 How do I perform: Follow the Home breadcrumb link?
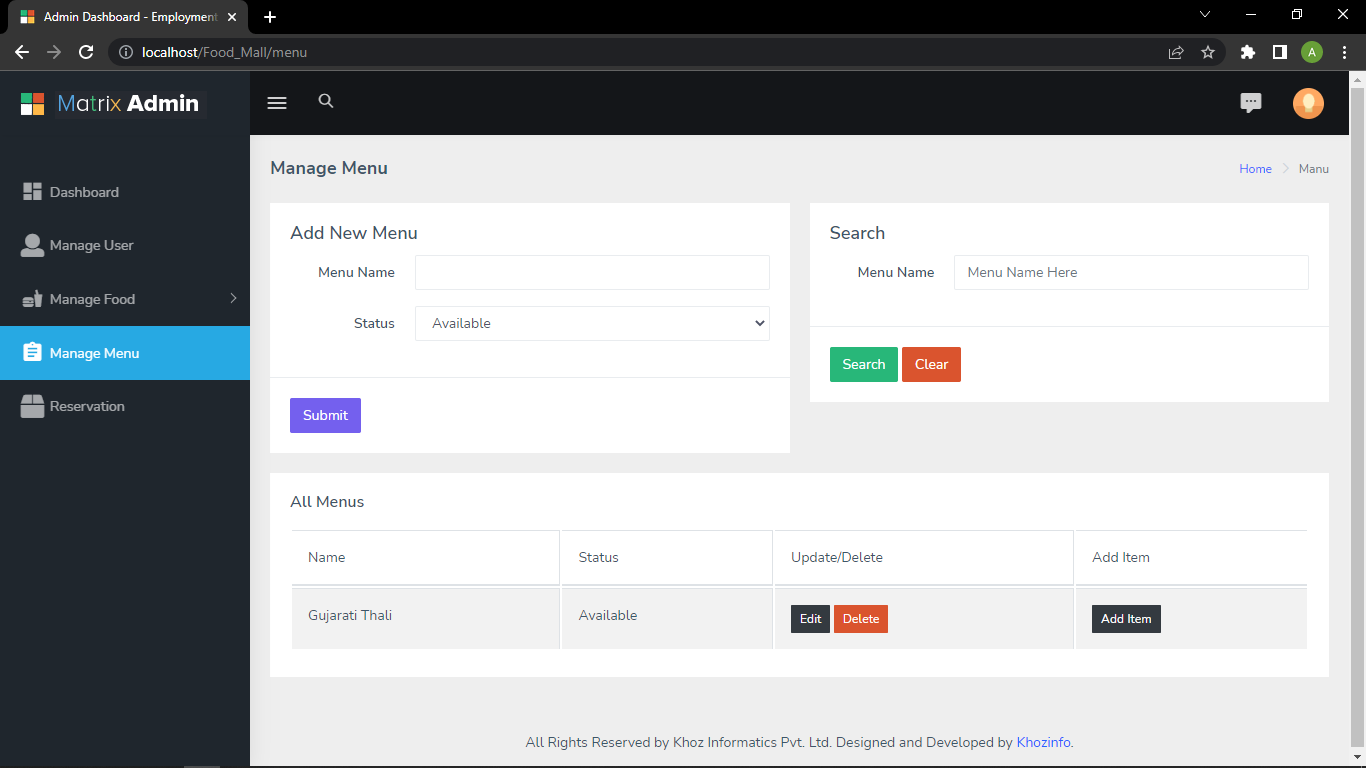(x=1255, y=169)
